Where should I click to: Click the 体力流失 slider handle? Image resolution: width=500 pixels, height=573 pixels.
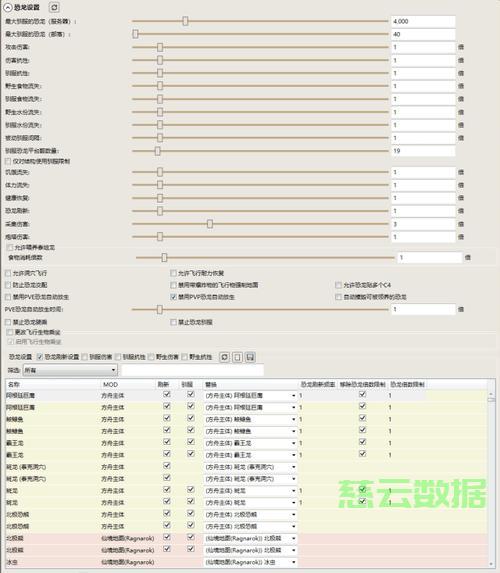(x=160, y=185)
